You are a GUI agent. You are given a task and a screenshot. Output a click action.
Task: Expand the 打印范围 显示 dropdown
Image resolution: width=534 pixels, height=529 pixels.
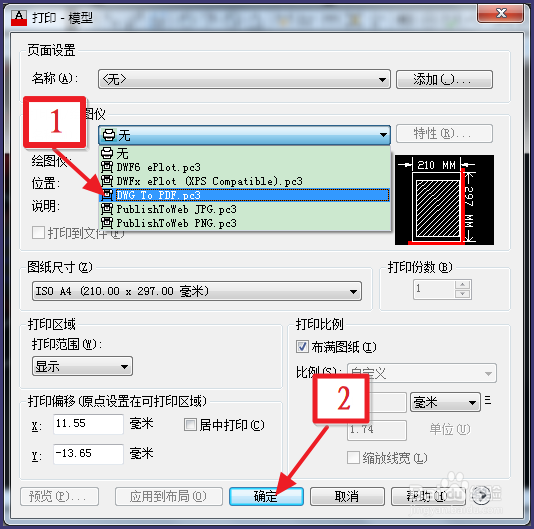coord(82,367)
